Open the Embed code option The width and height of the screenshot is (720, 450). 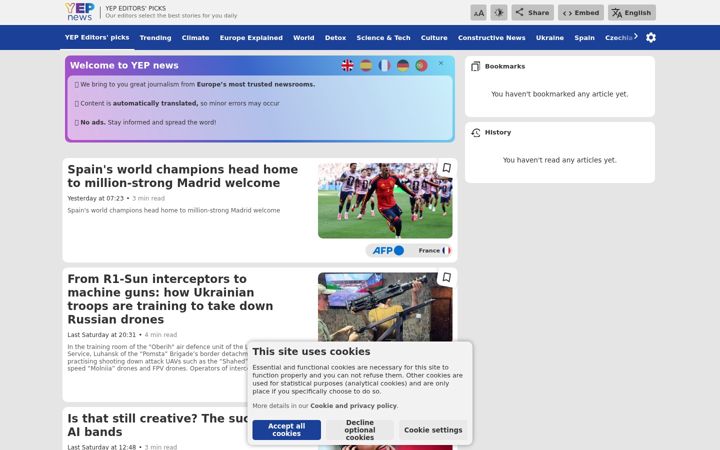[581, 13]
